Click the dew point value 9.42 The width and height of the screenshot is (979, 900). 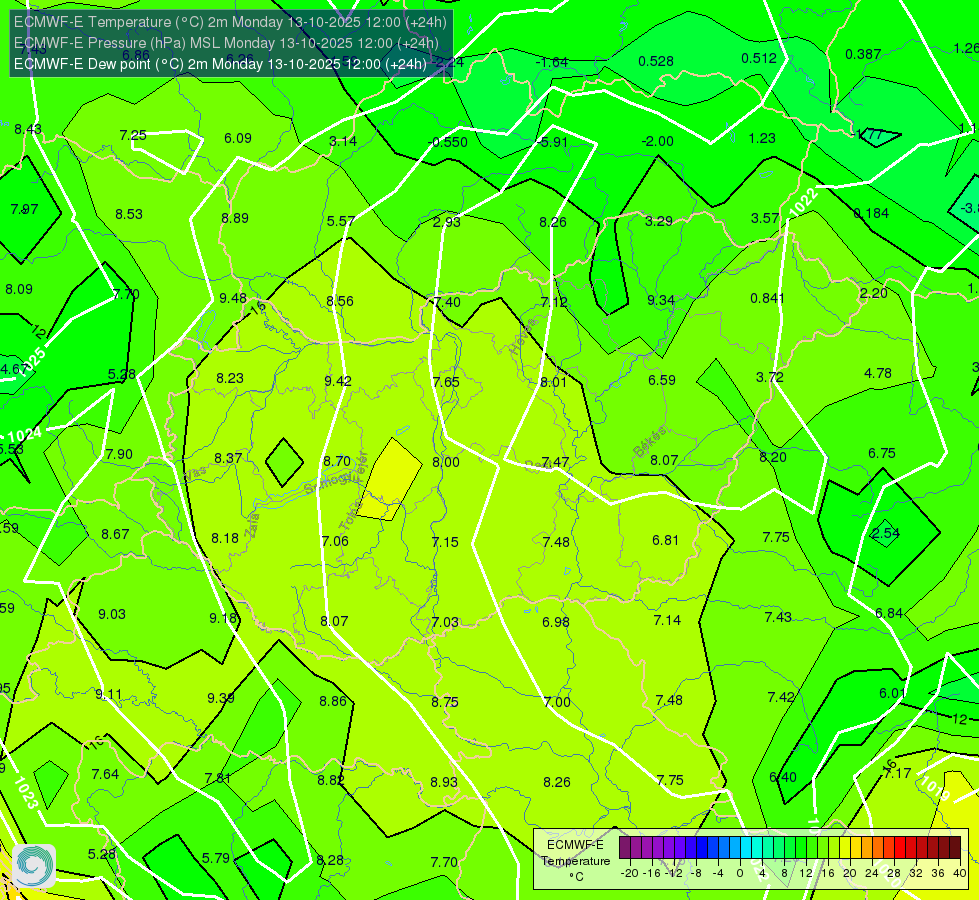pyautogui.click(x=338, y=381)
